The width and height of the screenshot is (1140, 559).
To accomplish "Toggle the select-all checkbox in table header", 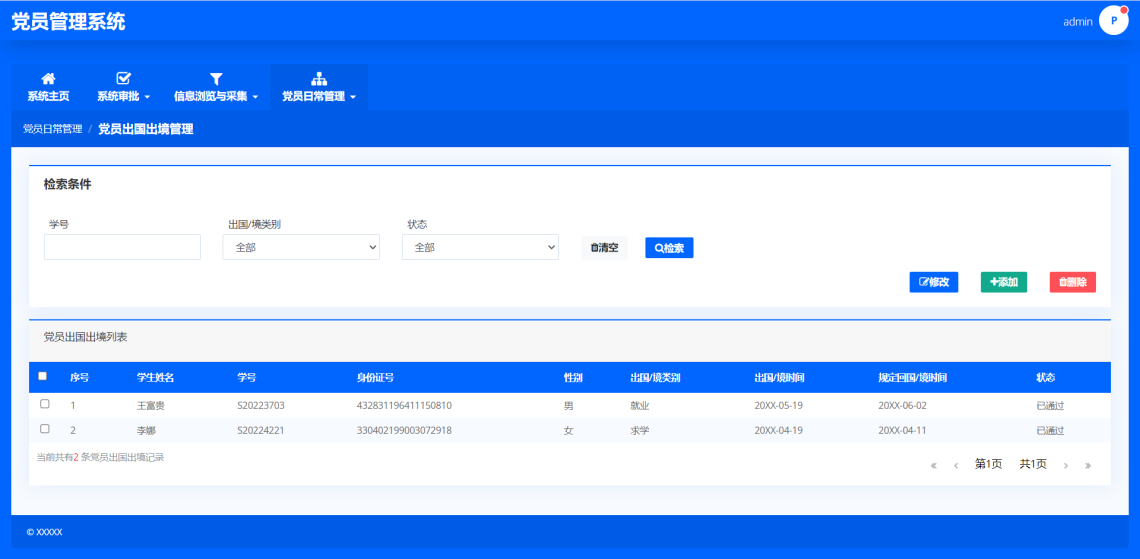I will click(x=42, y=376).
